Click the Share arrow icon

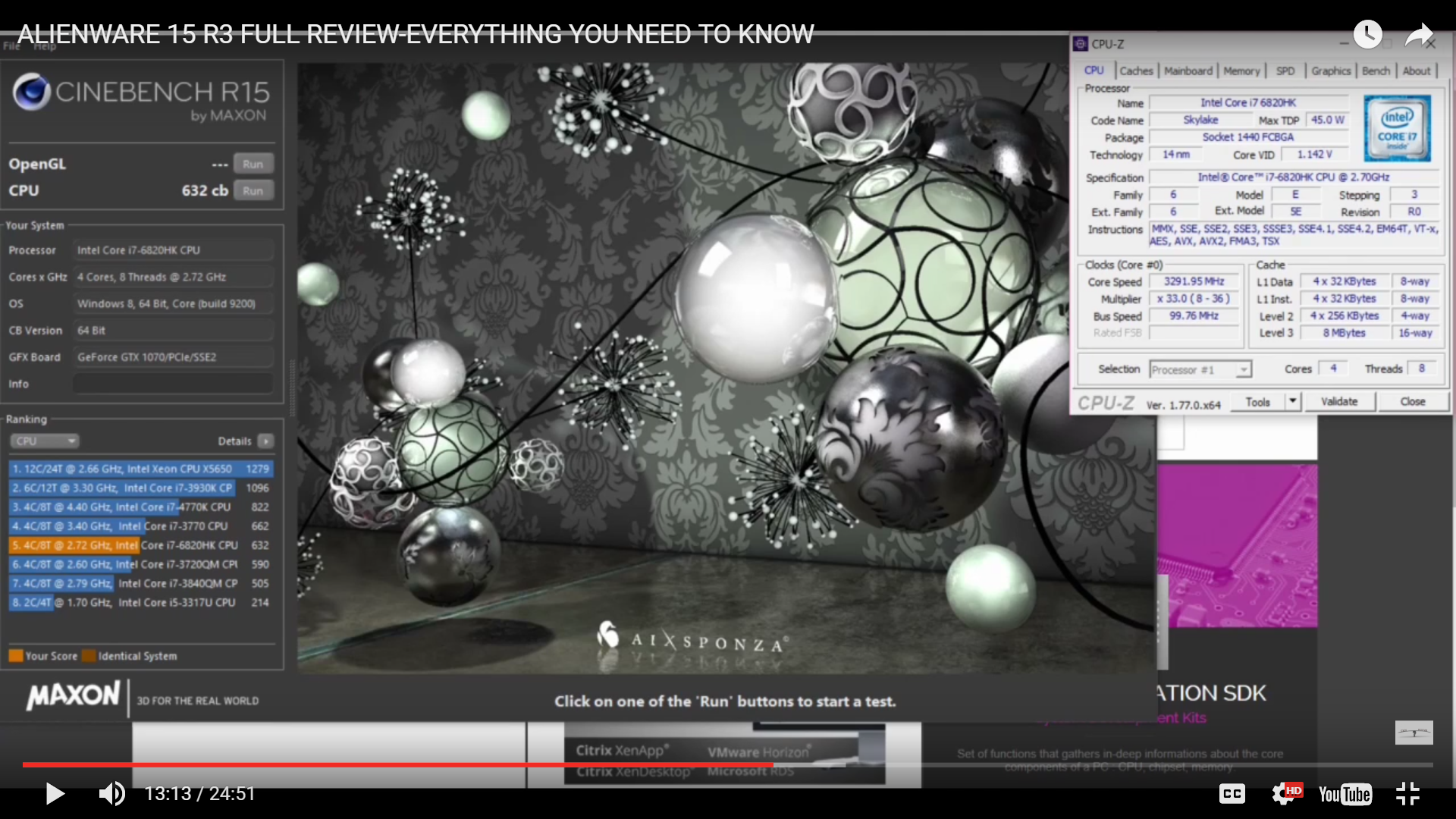click(1419, 35)
